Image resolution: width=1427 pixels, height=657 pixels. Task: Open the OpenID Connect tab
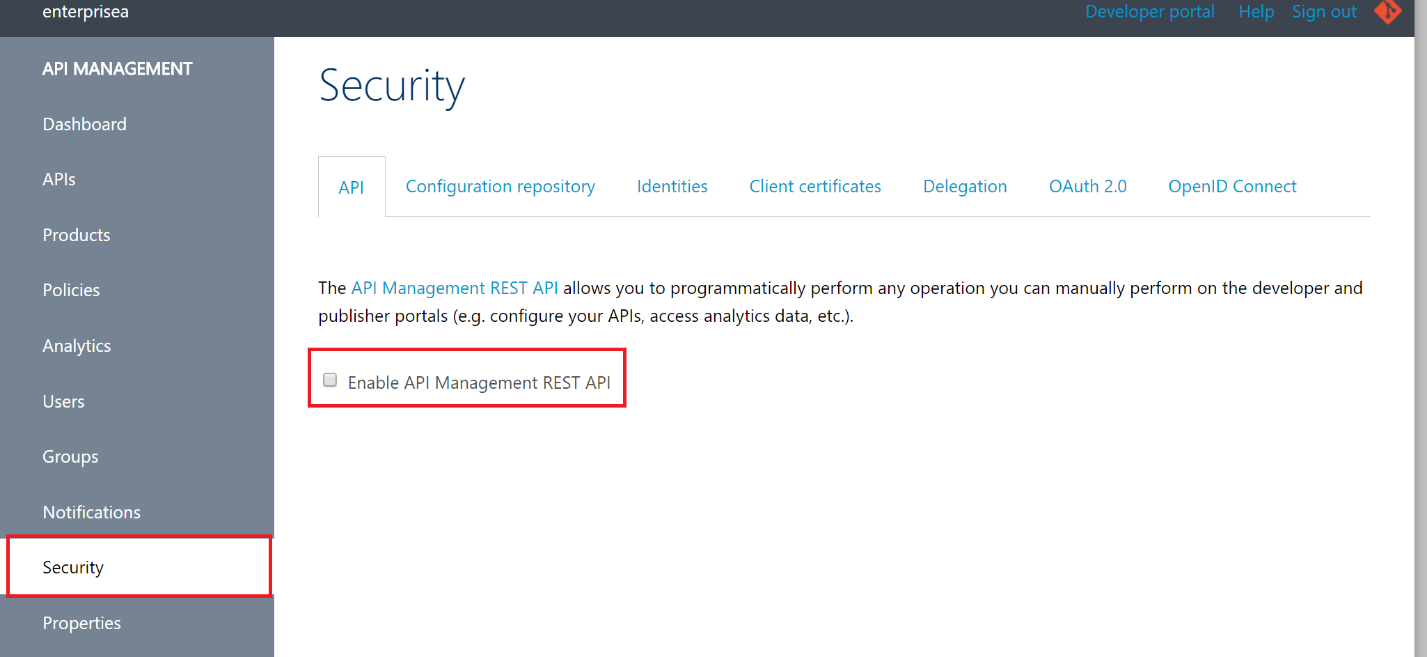point(1232,186)
